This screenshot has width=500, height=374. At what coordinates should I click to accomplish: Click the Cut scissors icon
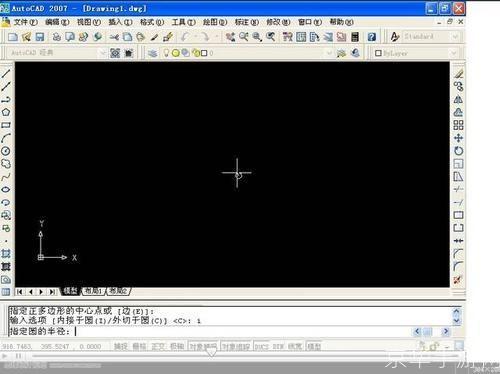pos(114,37)
